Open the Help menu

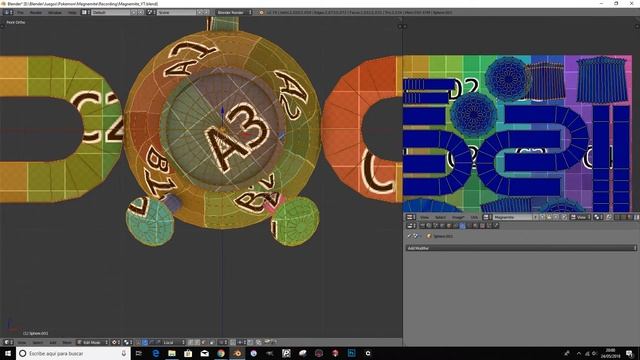(x=72, y=12)
